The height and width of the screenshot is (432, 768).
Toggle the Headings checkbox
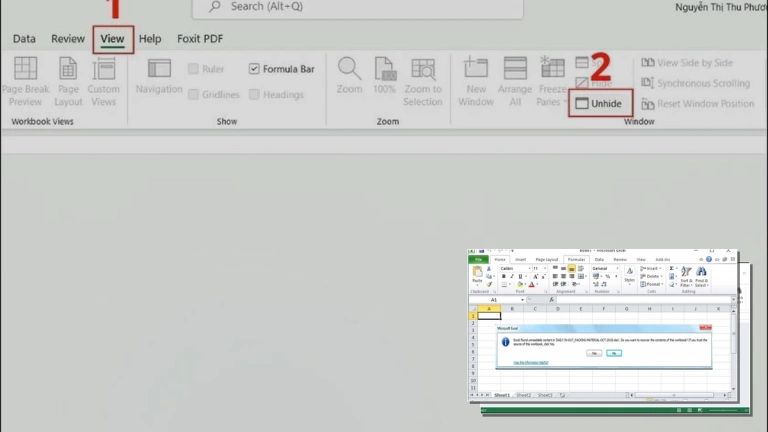254,94
